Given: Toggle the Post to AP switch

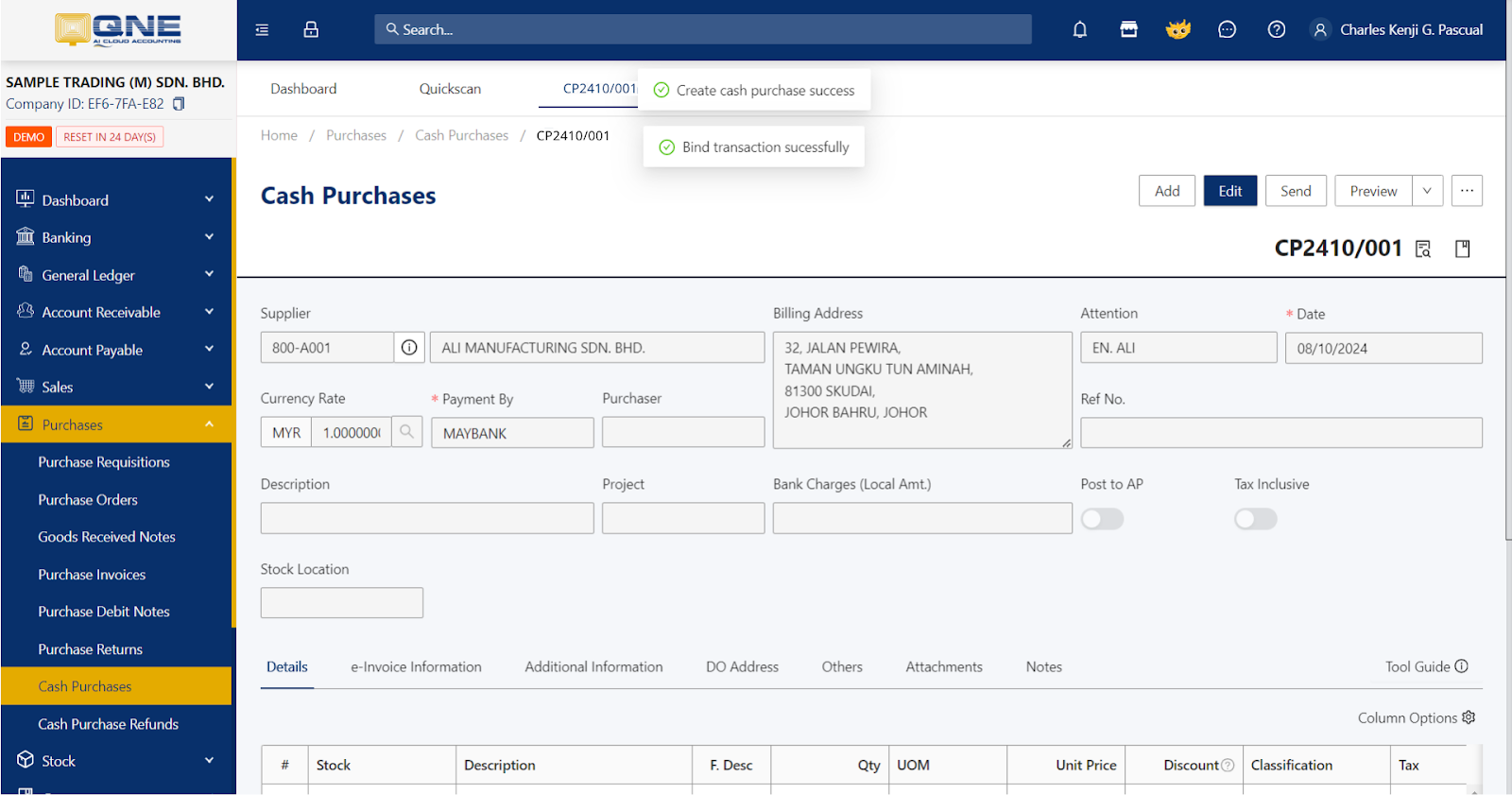Looking at the screenshot, I should click(1102, 519).
